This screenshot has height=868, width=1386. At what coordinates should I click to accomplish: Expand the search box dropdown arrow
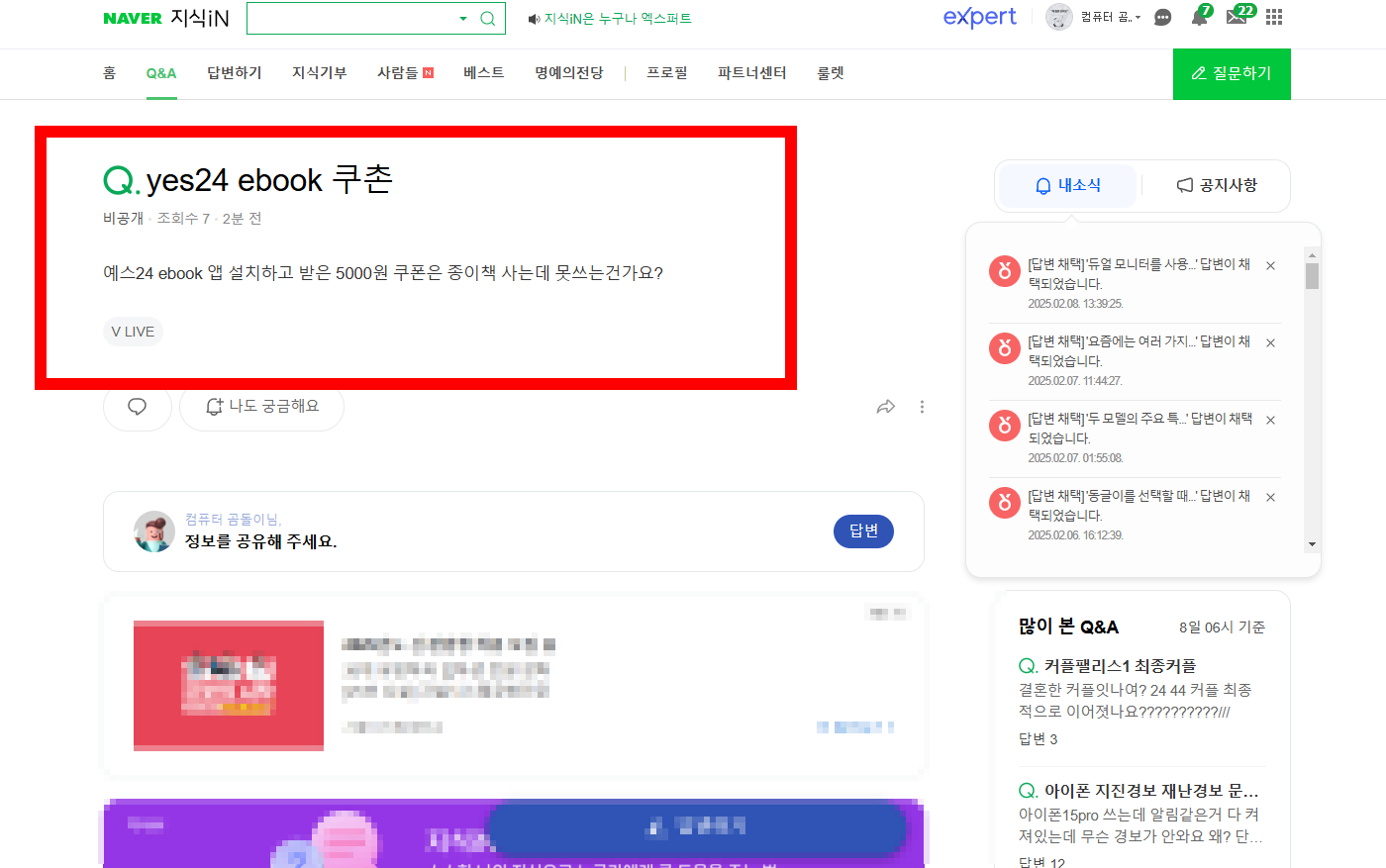462,18
